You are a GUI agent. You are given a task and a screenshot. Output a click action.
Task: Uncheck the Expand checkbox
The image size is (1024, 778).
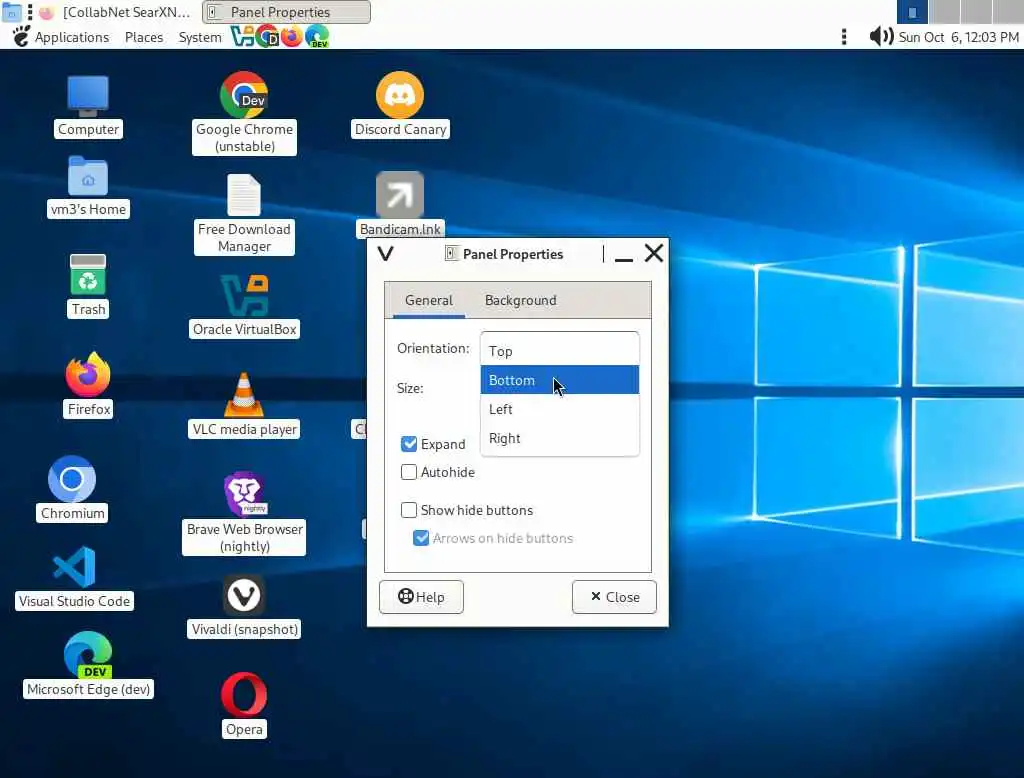[x=409, y=444]
